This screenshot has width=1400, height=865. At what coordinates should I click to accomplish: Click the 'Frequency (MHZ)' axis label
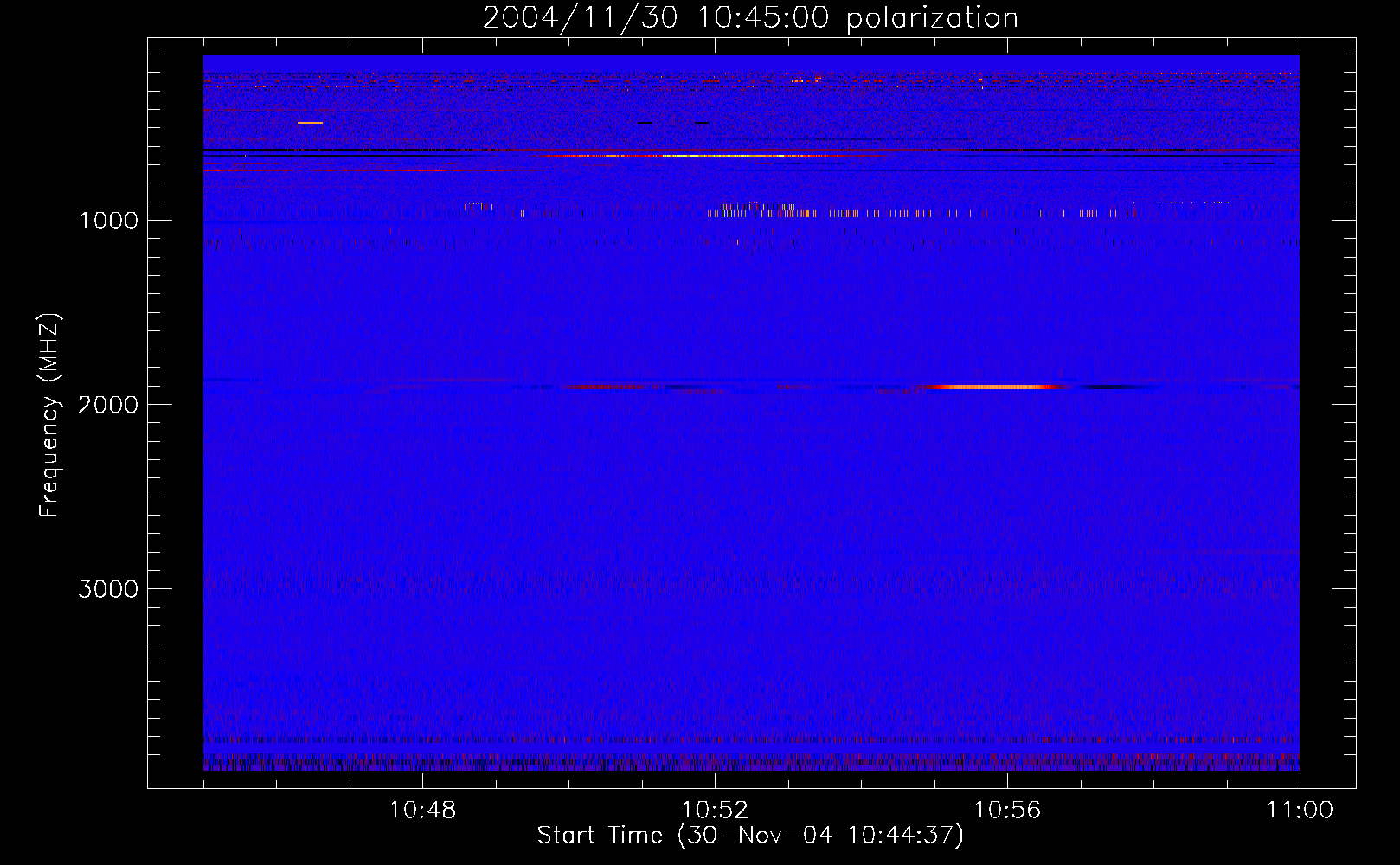click(49, 415)
